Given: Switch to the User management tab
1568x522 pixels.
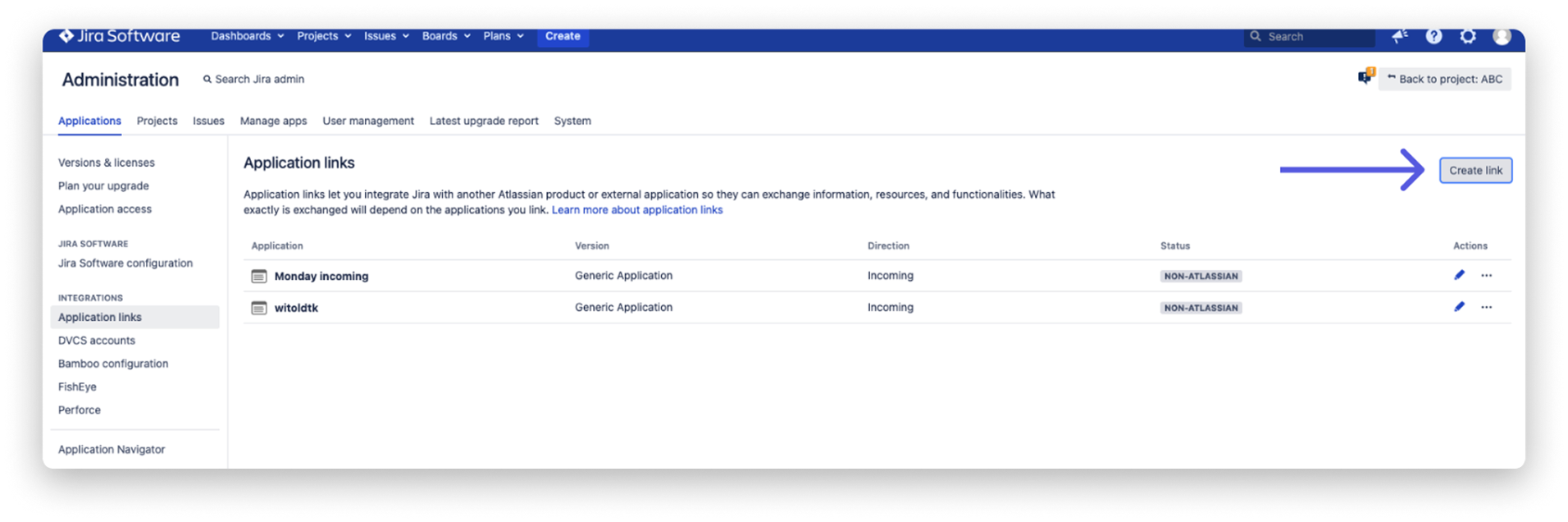Looking at the screenshot, I should 368,121.
